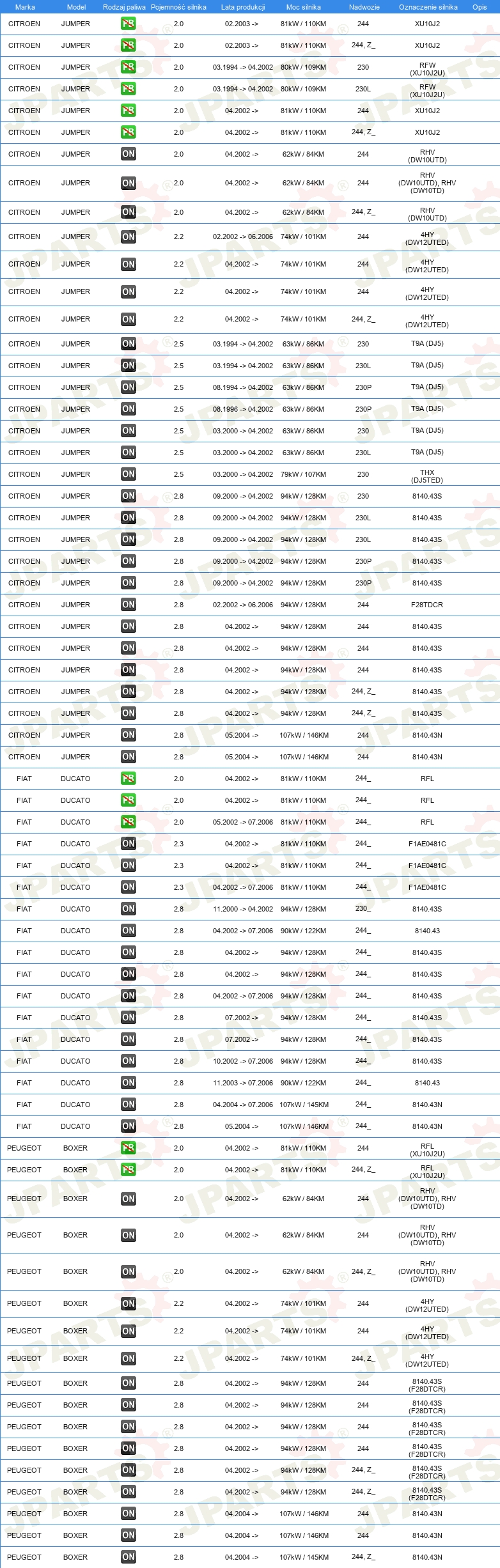Click 02.2002 -> 06.2006 in the F28TDCR row
Screen dimensions: 500x1568
tap(243, 605)
